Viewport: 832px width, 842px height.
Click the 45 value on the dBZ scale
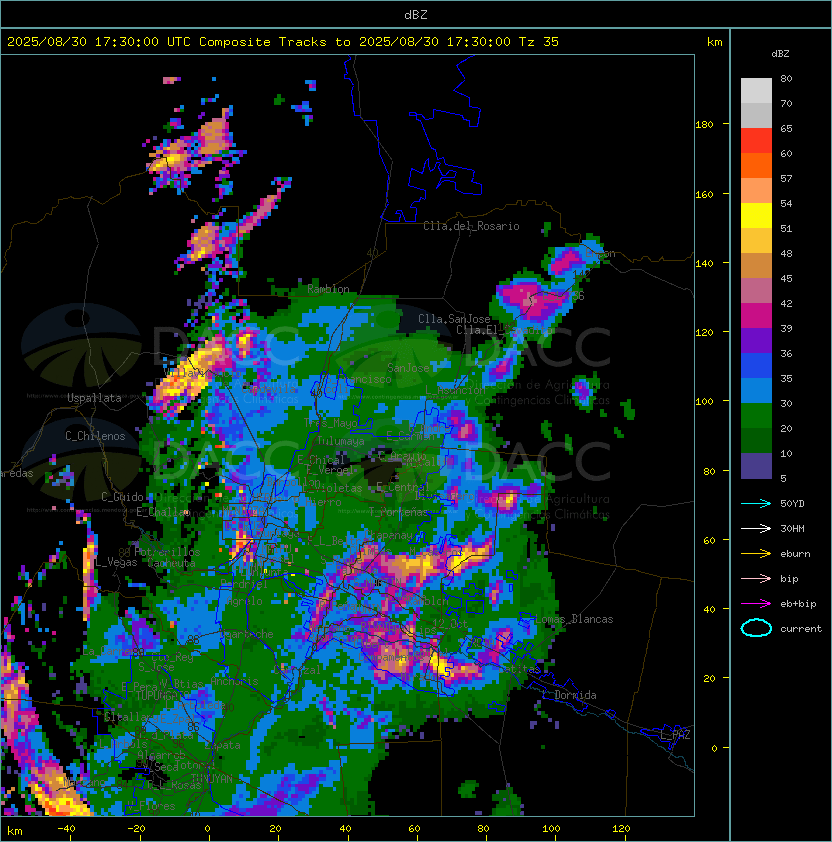click(x=786, y=278)
